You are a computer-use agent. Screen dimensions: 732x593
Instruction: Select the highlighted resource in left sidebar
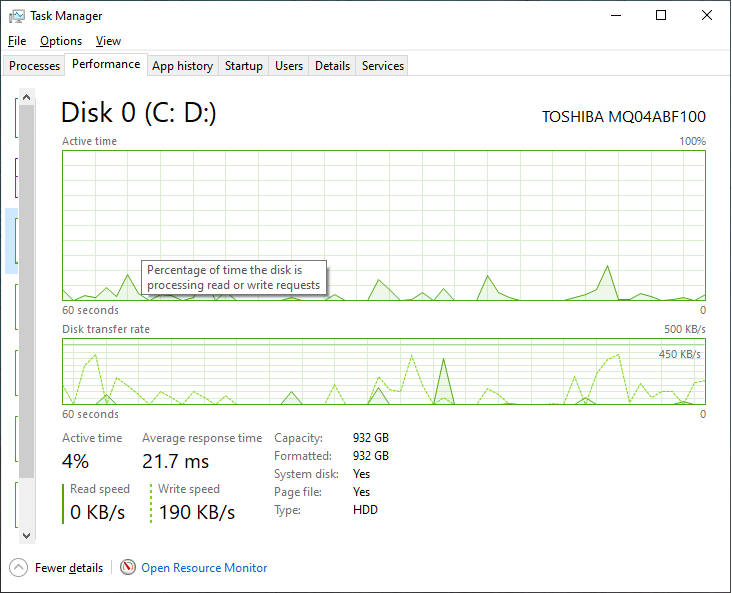[10, 241]
